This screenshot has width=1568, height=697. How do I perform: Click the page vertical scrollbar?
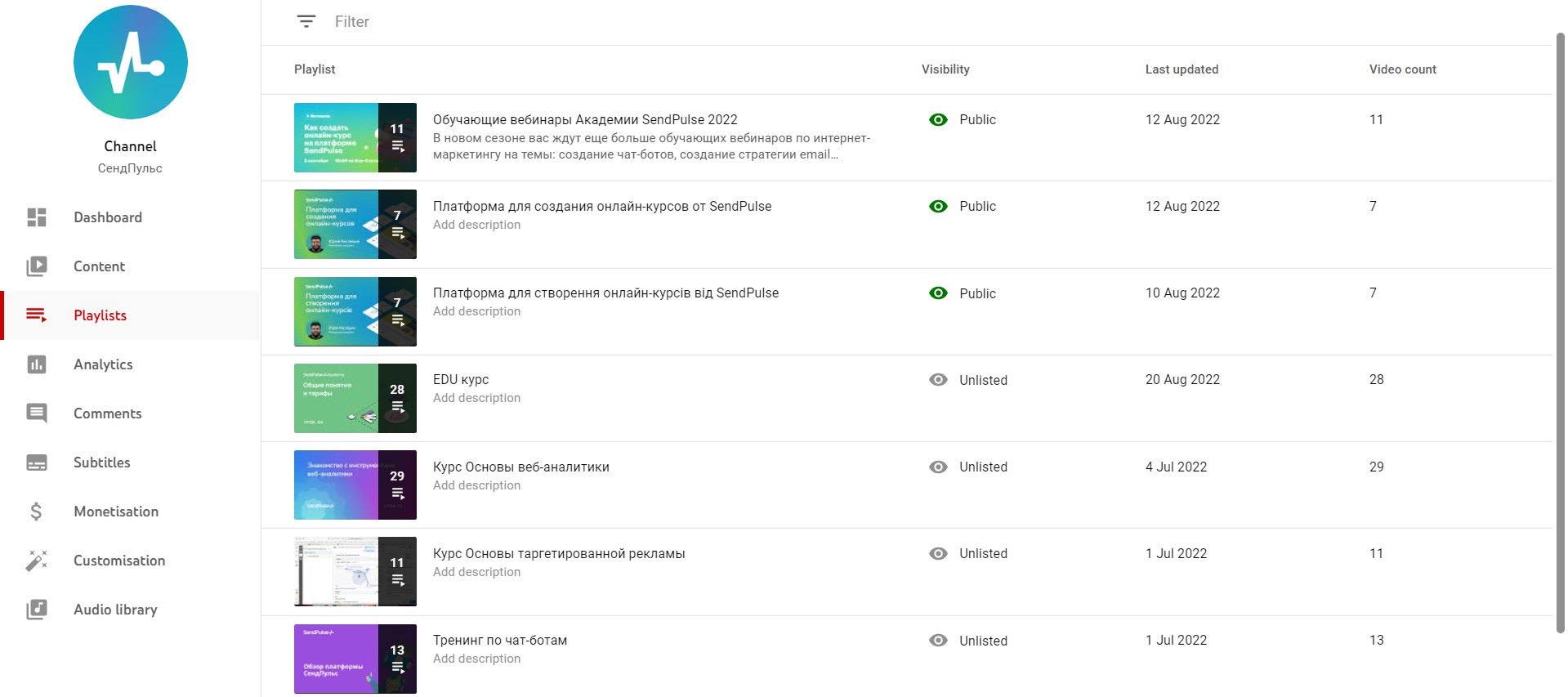[x=1560, y=333]
